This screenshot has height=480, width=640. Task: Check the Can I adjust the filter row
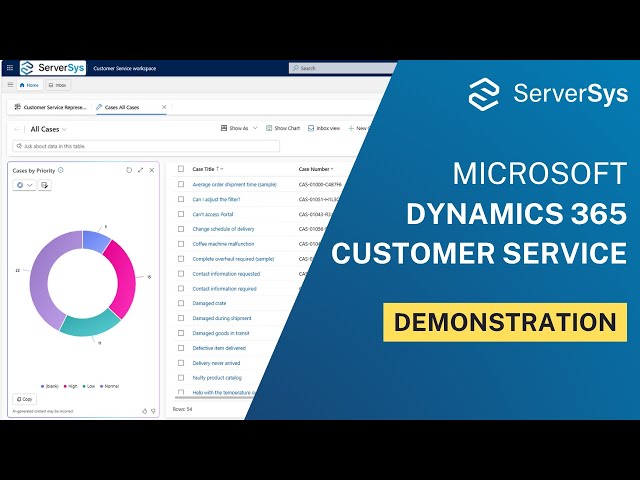coord(181,199)
